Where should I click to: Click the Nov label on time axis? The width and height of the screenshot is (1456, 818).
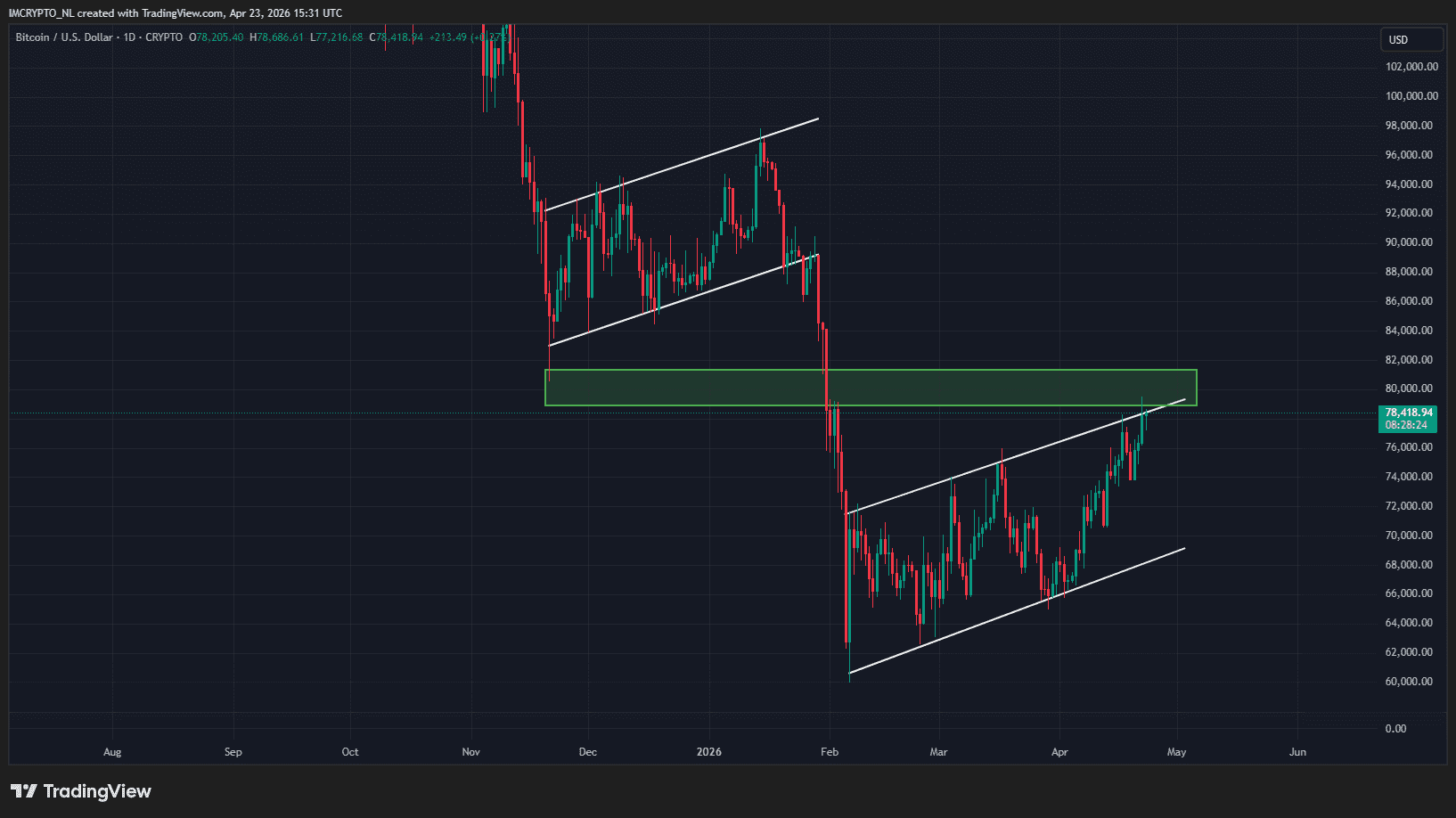click(471, 752)
